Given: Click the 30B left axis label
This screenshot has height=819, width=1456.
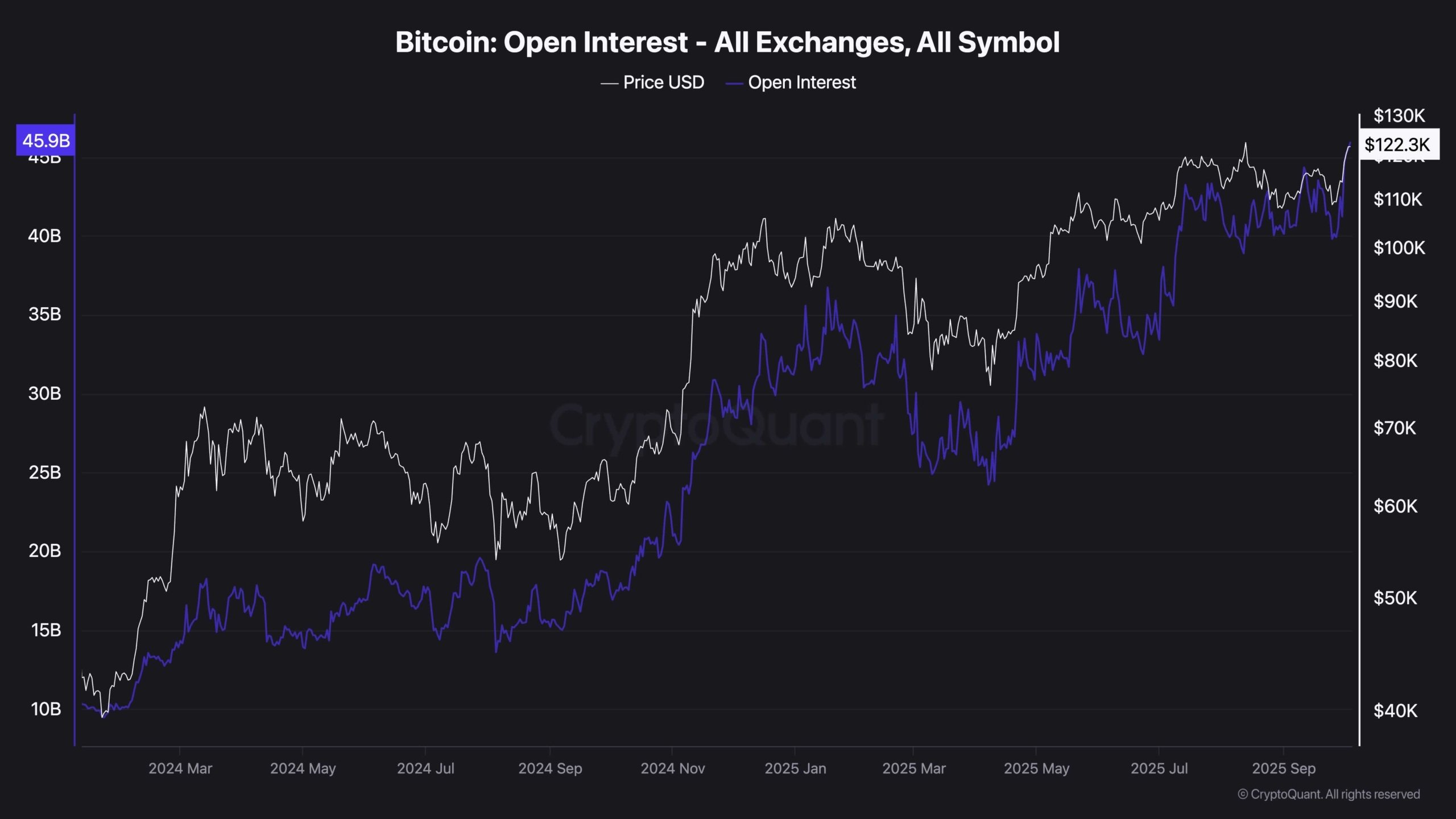Looking at the screenshot, I should [45, 394].
